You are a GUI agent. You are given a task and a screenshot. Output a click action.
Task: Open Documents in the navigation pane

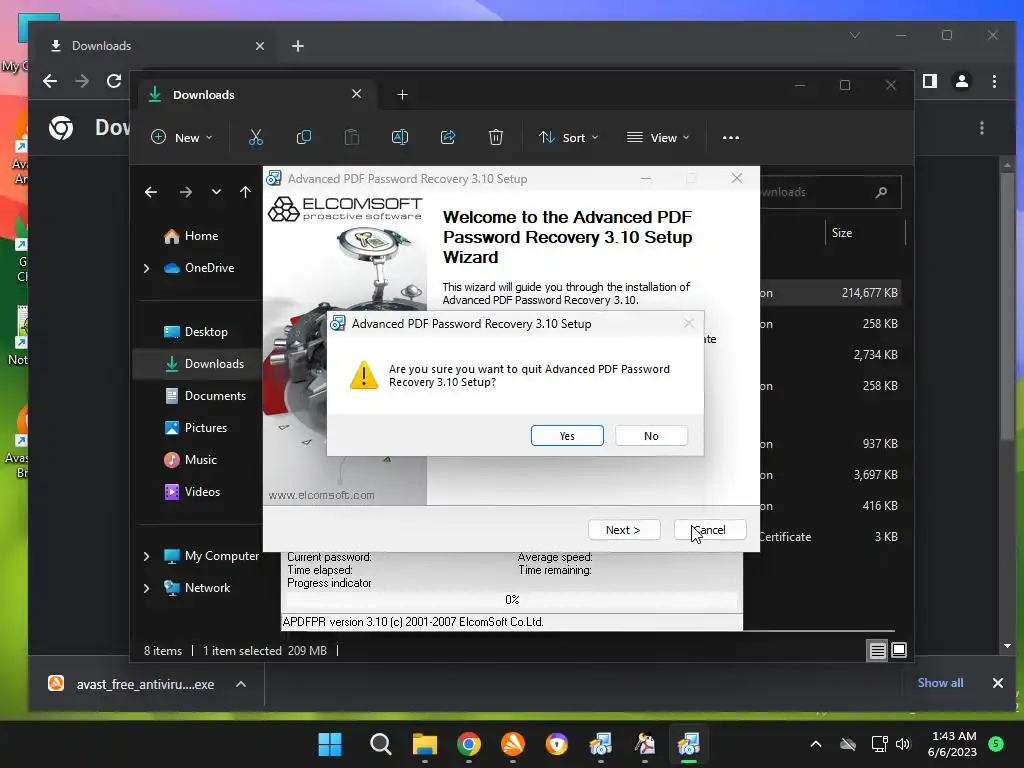[x=204, y=396]
